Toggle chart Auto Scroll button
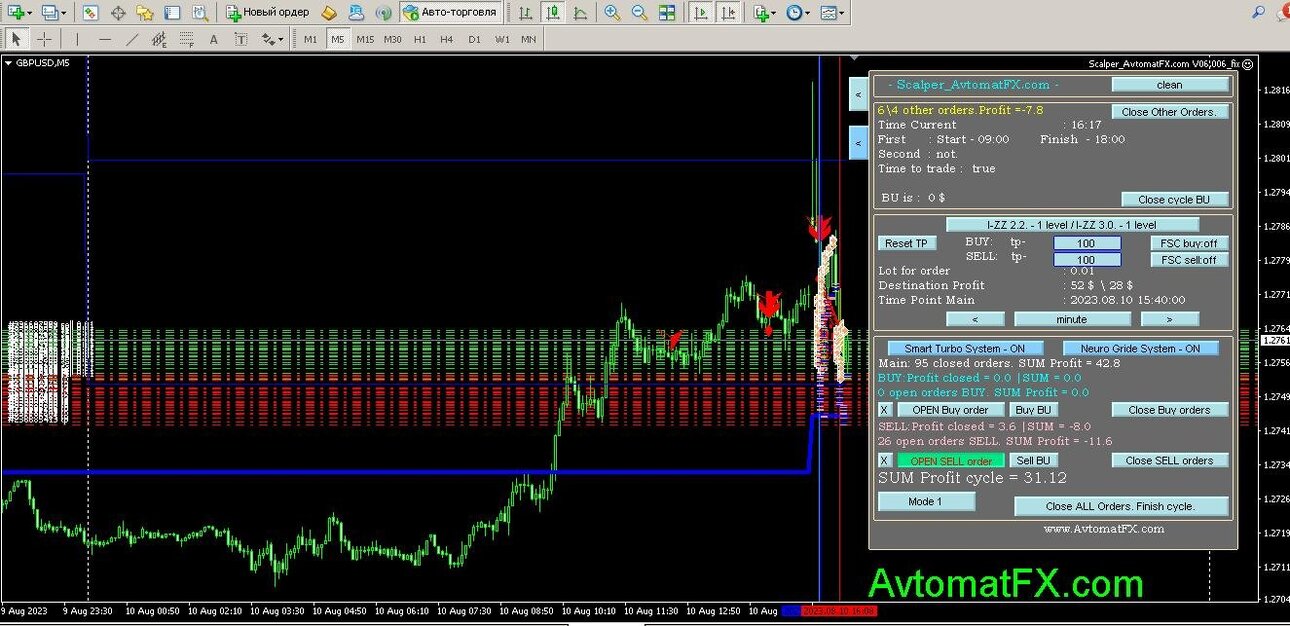 click(701, 13)
